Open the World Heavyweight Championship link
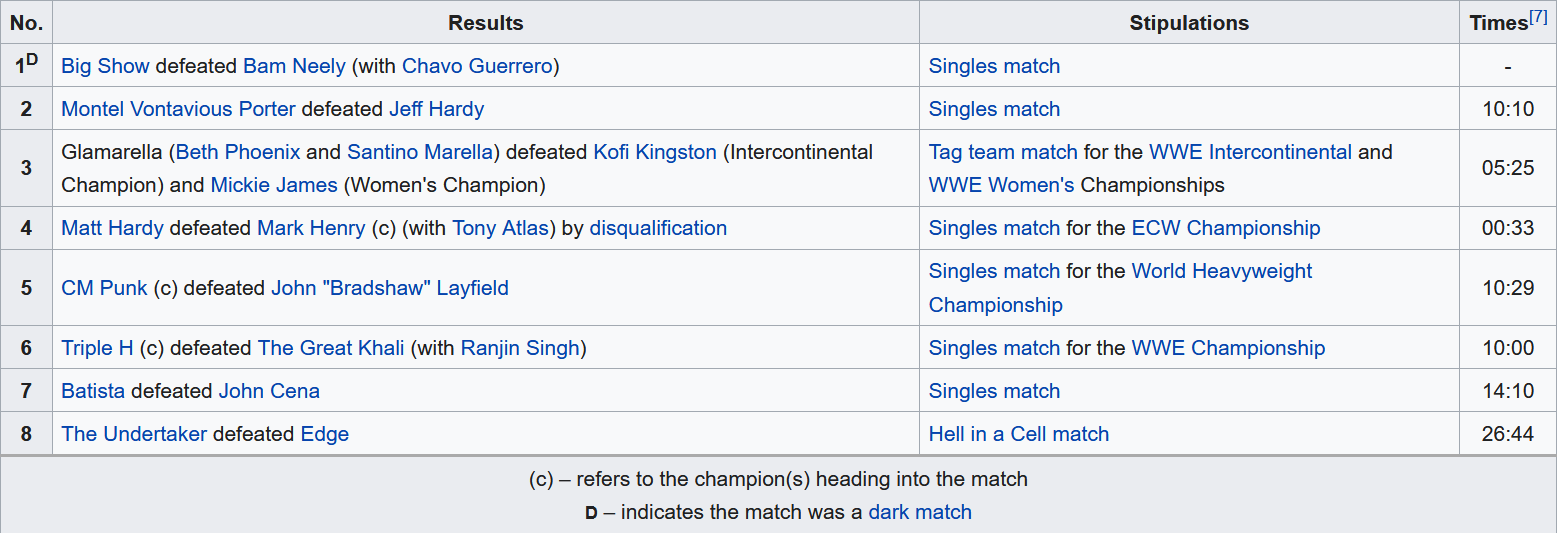The width and height of the screenshot is (1557, 533). coord(1221,271)
